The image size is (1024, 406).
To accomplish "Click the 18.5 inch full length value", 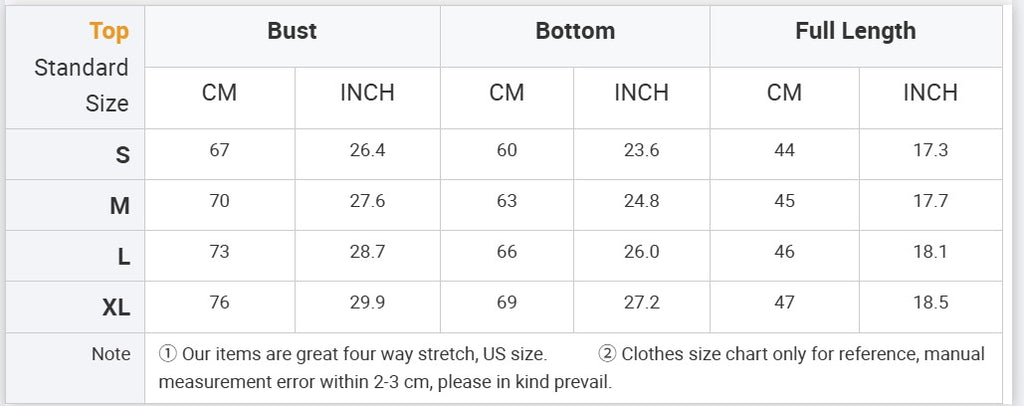I will [x=930, y=303].
